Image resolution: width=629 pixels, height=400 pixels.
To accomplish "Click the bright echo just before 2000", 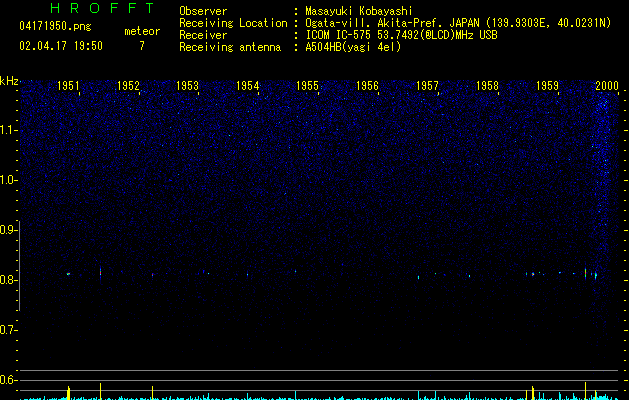I will 586,272.
